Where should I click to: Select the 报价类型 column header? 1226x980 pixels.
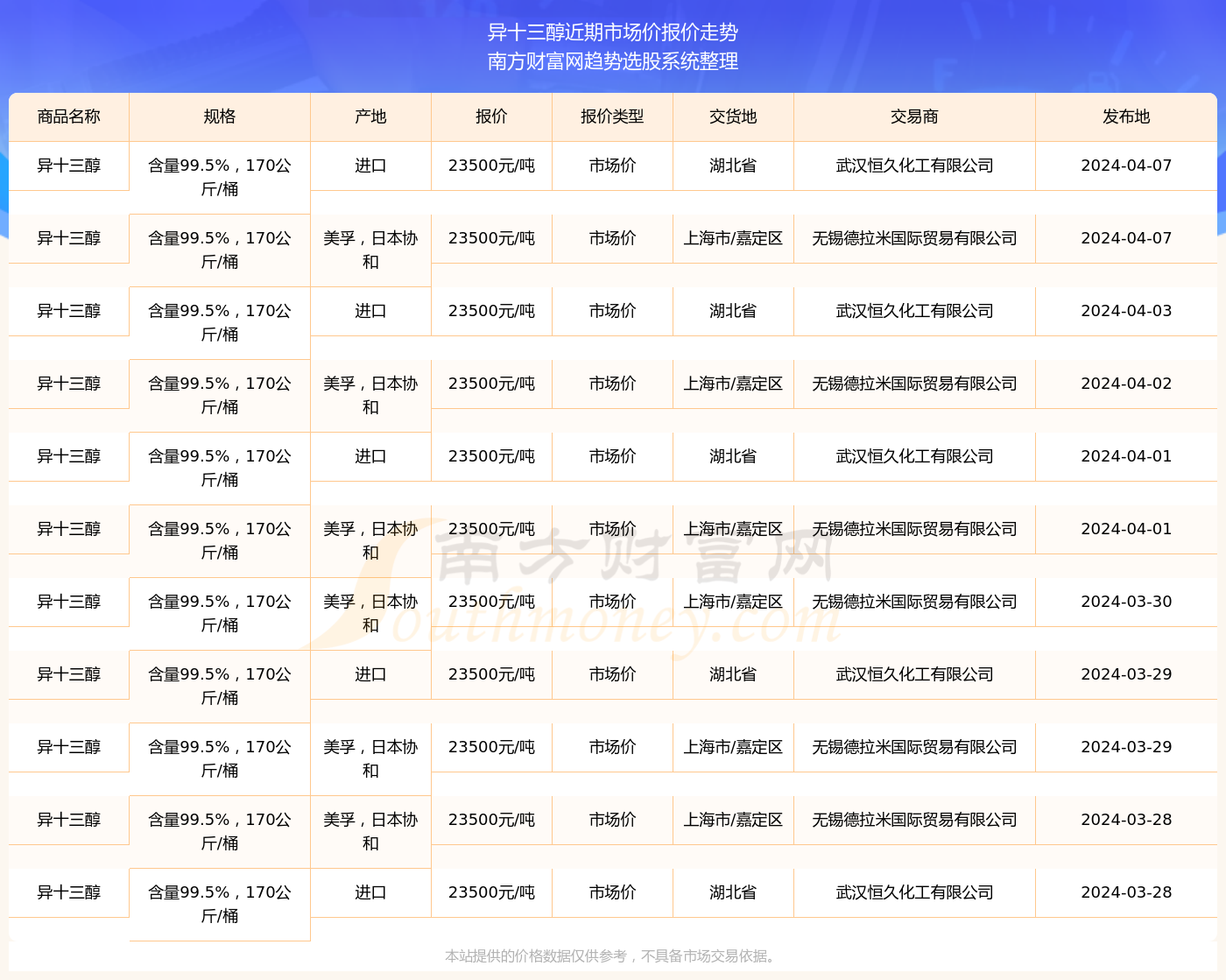pos(612,116)
